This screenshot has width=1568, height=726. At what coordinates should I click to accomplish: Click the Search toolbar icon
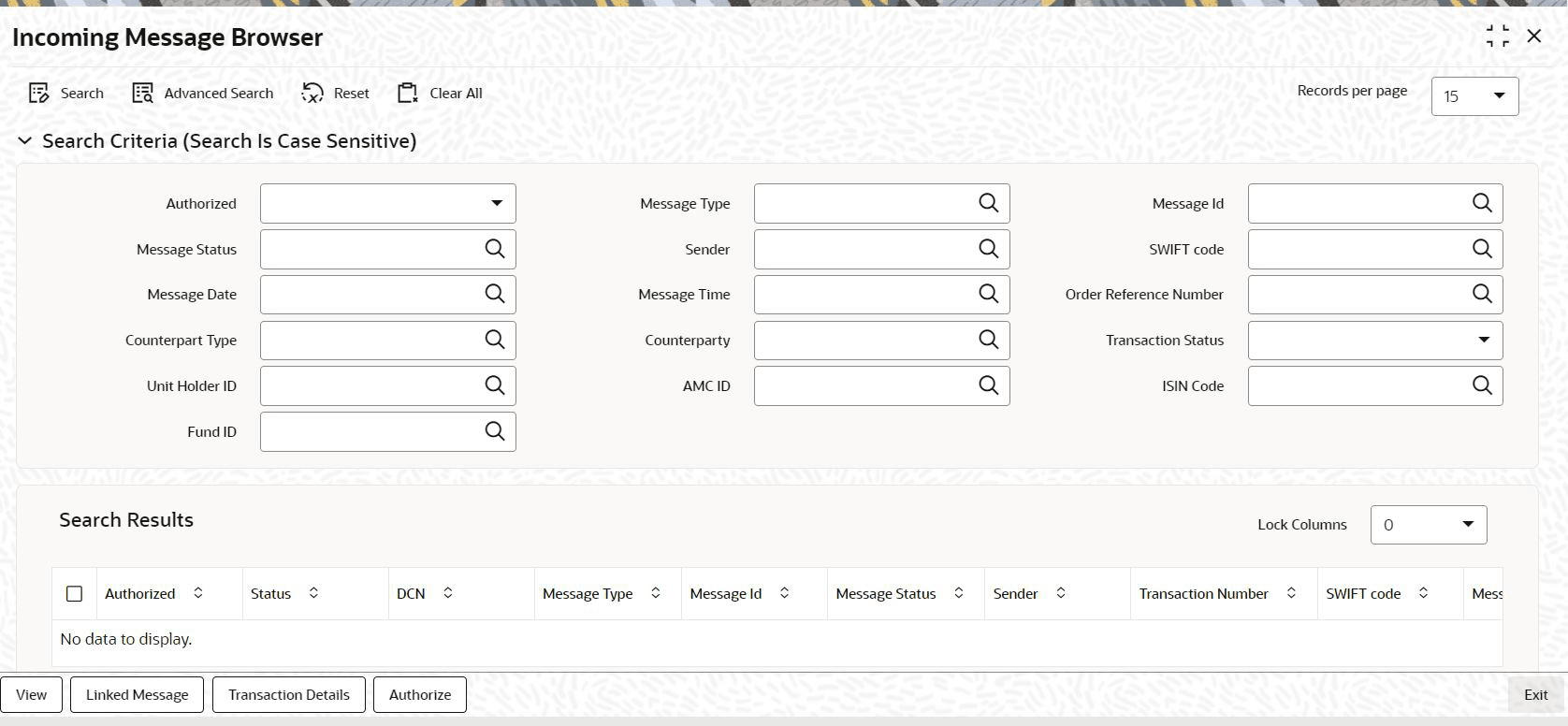click(38, 93)
